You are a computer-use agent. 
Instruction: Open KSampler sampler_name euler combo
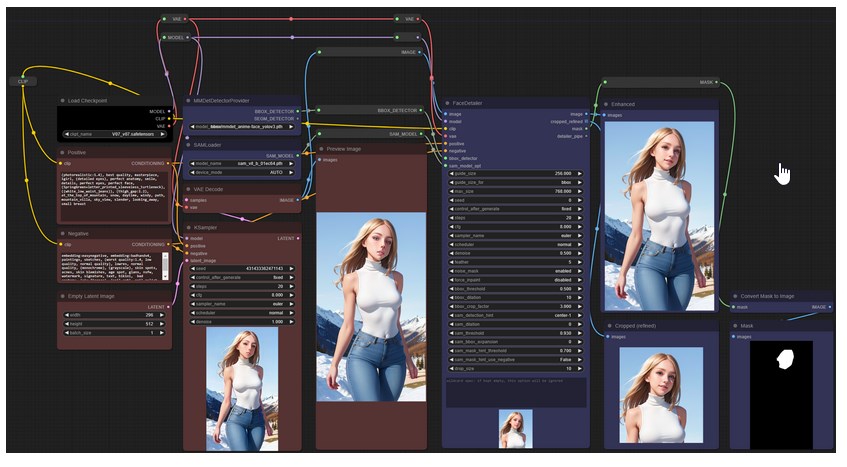(x=242, y=304)
